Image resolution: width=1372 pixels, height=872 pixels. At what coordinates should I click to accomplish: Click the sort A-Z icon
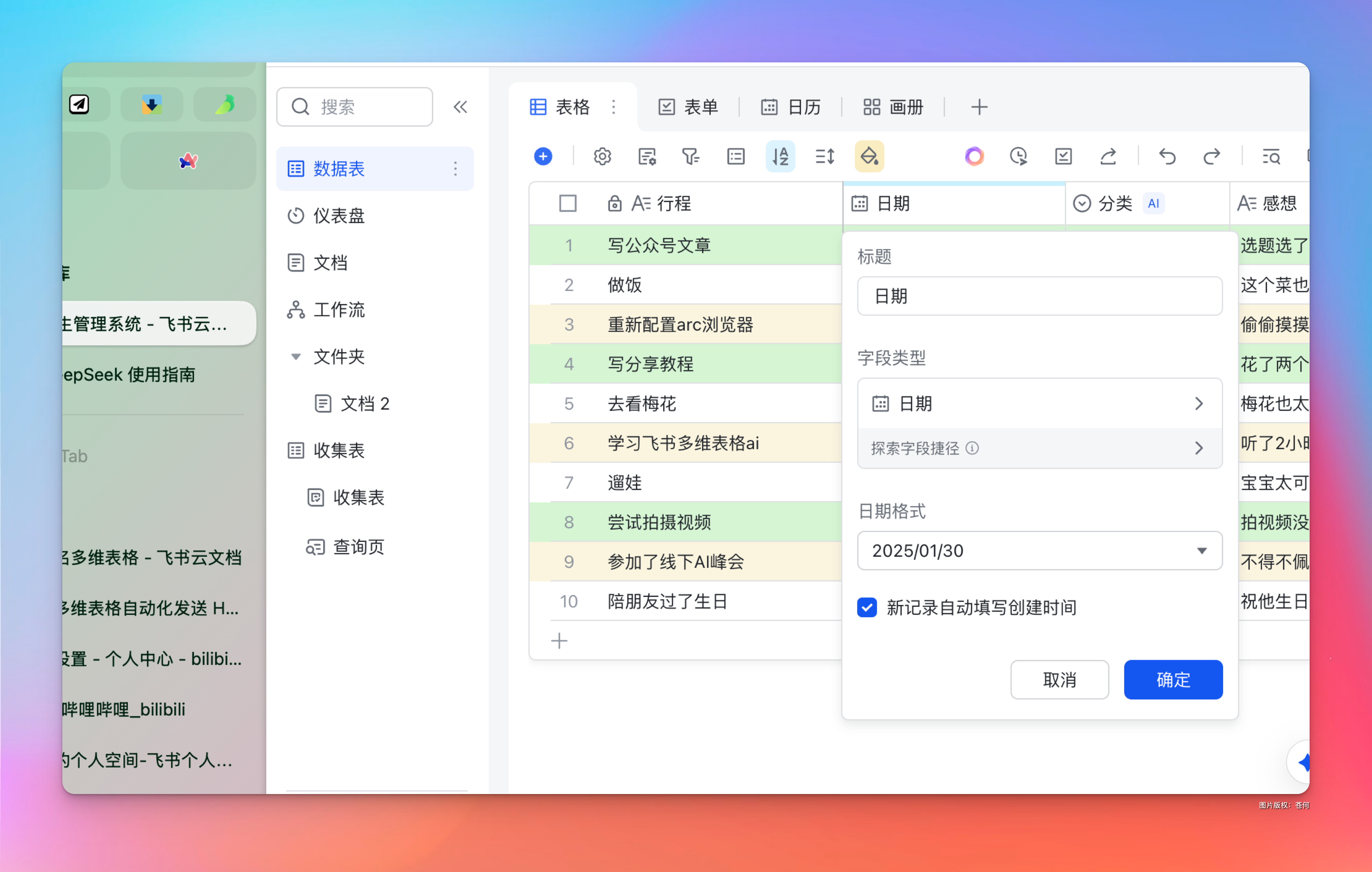tap(780, 156)
